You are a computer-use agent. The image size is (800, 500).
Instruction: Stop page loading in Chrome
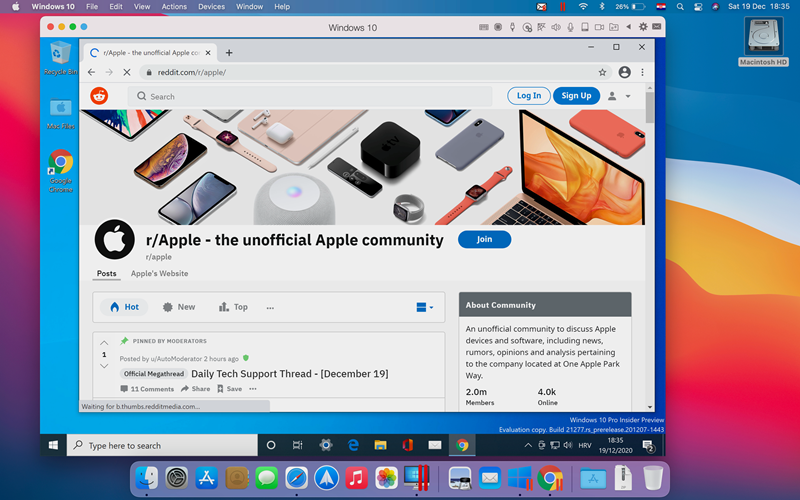click(127, 72)
